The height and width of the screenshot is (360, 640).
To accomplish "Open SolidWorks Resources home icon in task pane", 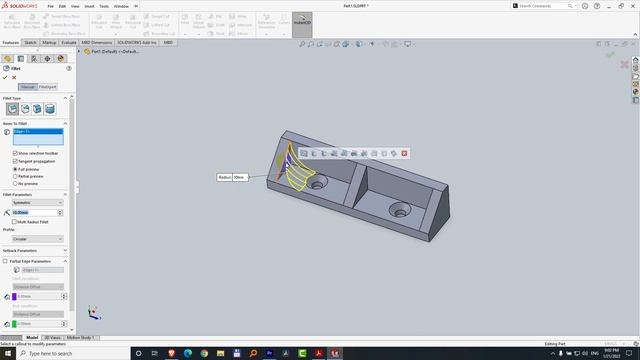I will pos(636,60).
